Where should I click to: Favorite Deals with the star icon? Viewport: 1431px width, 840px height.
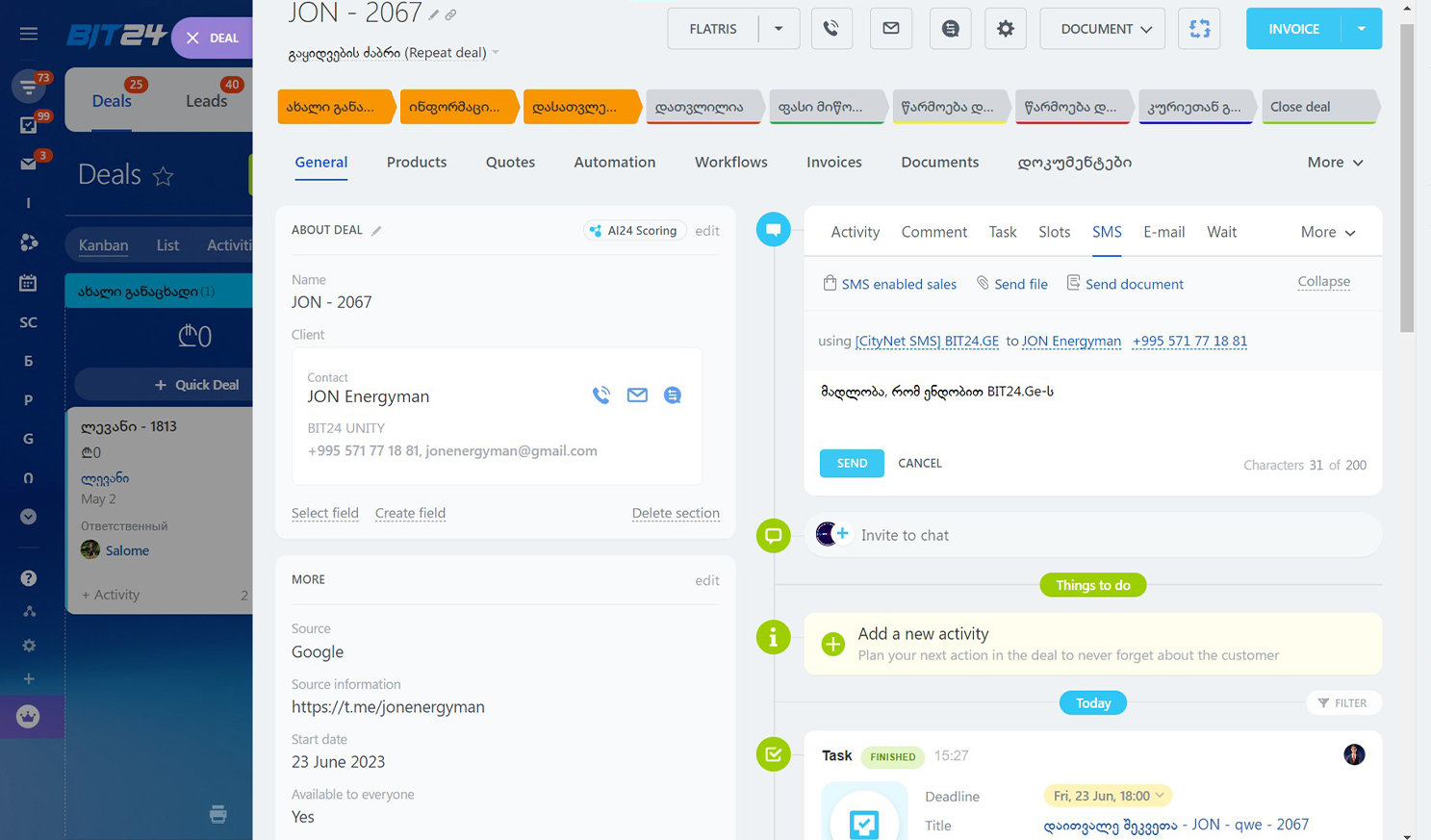click(x=164, y=176)
